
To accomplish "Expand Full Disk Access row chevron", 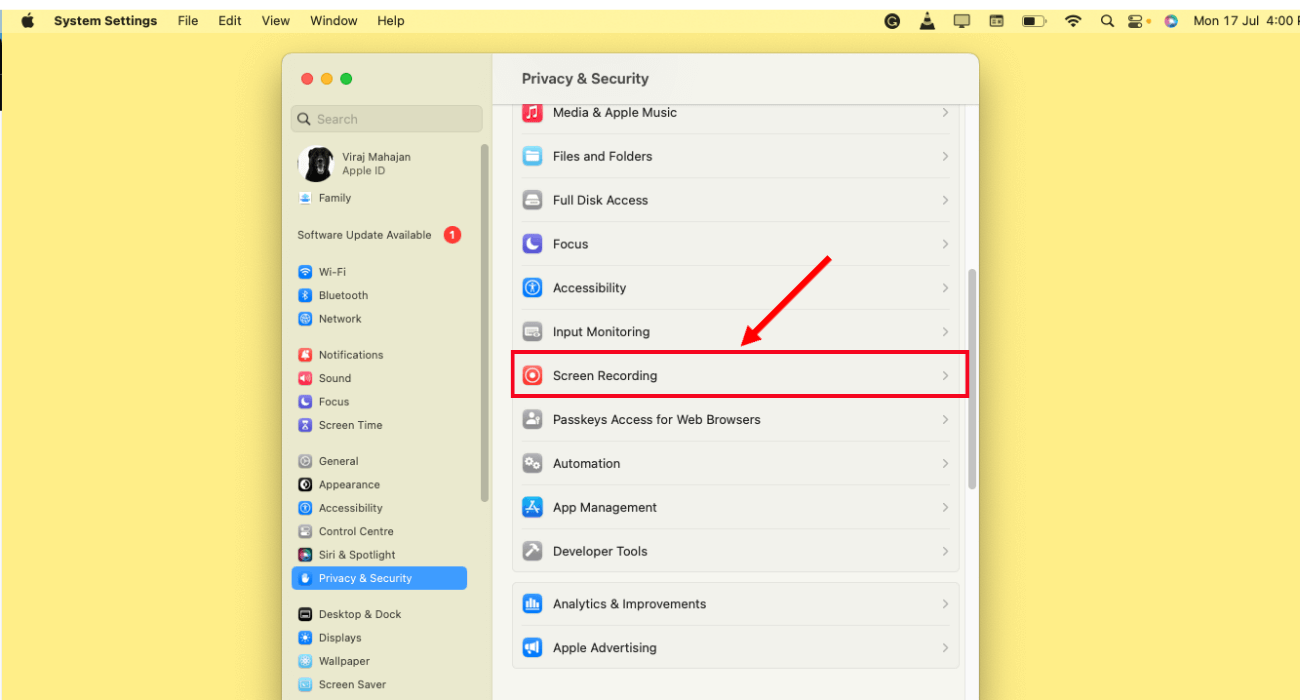I will pyautogui.click(x=945, y=200).
